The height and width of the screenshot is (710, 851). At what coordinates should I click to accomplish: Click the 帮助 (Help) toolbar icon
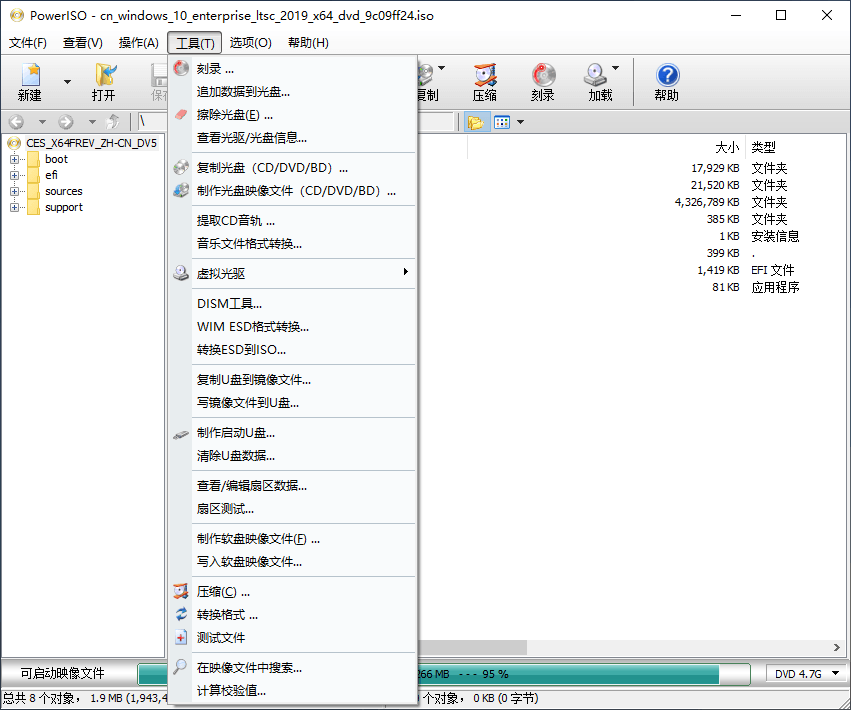(667, 82)
